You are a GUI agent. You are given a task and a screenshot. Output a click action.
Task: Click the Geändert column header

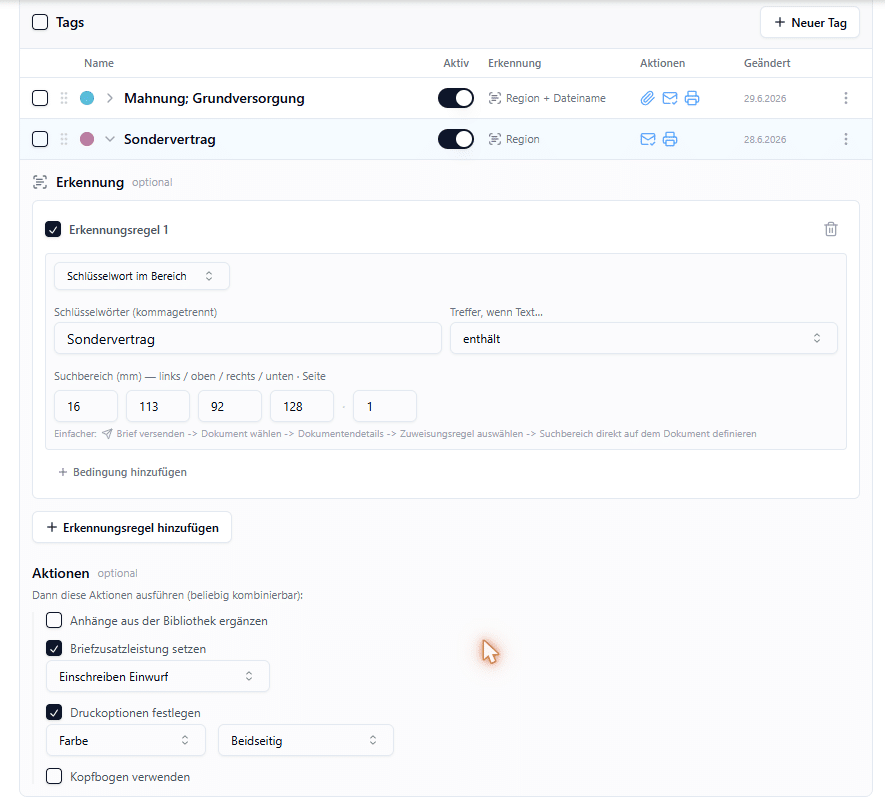coord(767,63)
